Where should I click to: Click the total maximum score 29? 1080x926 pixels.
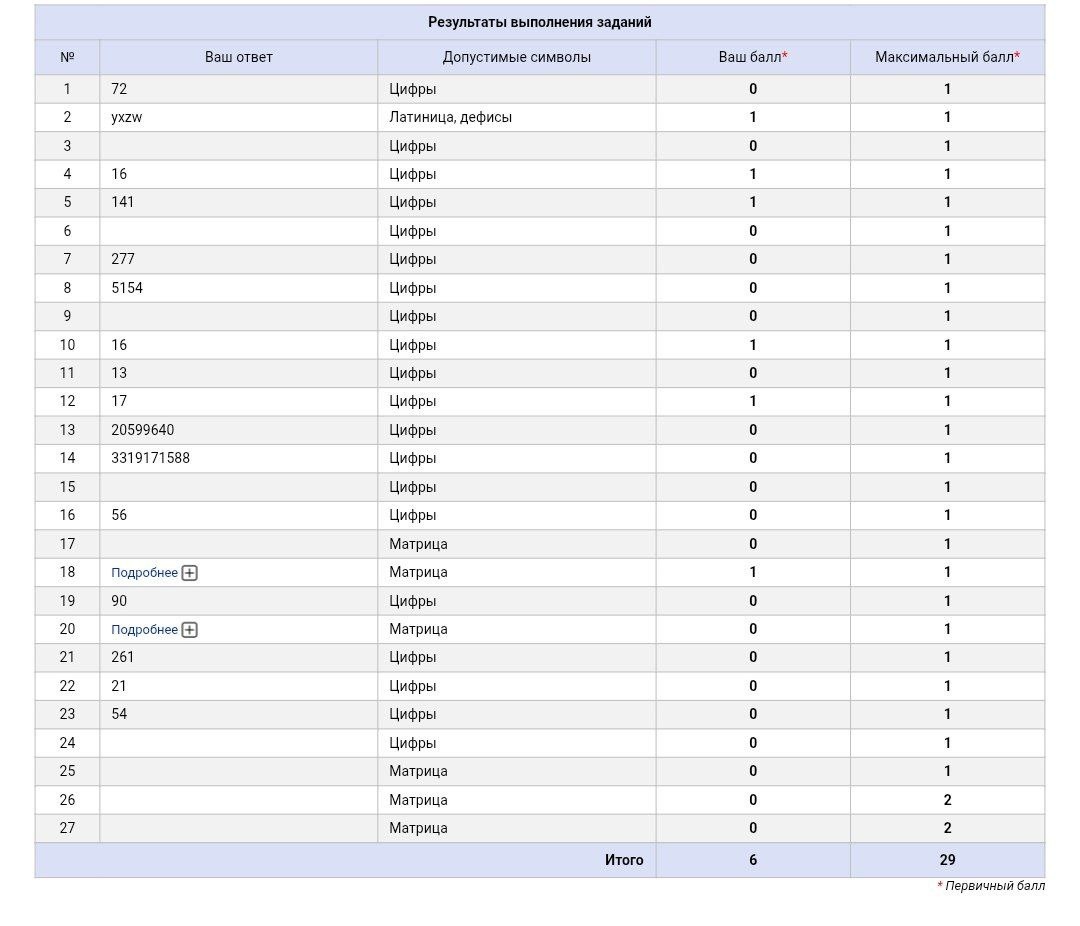coord(947,860)
